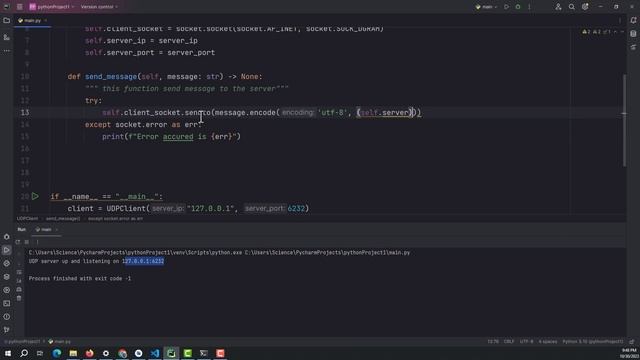Click the main.py path link in console
This screenshot has height=360, width=640.
[x=327, y=253]
